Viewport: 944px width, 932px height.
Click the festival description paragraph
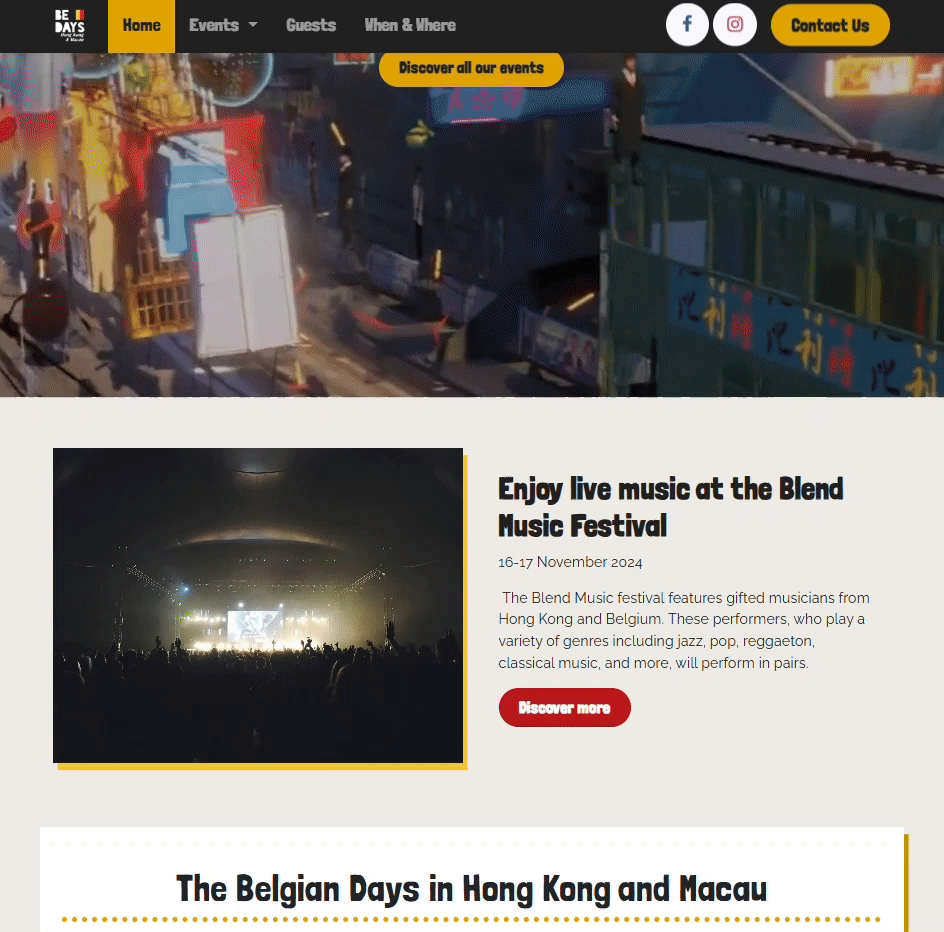click(x=684, y=630)
